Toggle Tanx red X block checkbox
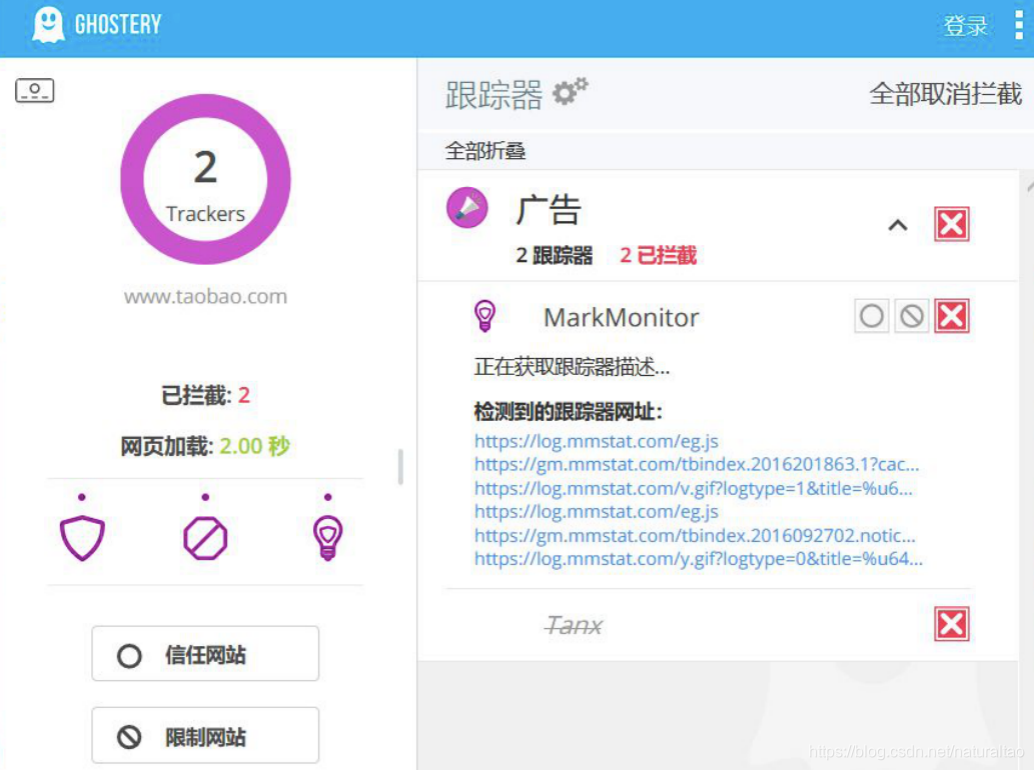The width and height of the screenshot is (1034, 770). pyautogui.click(x=952, y=624)
